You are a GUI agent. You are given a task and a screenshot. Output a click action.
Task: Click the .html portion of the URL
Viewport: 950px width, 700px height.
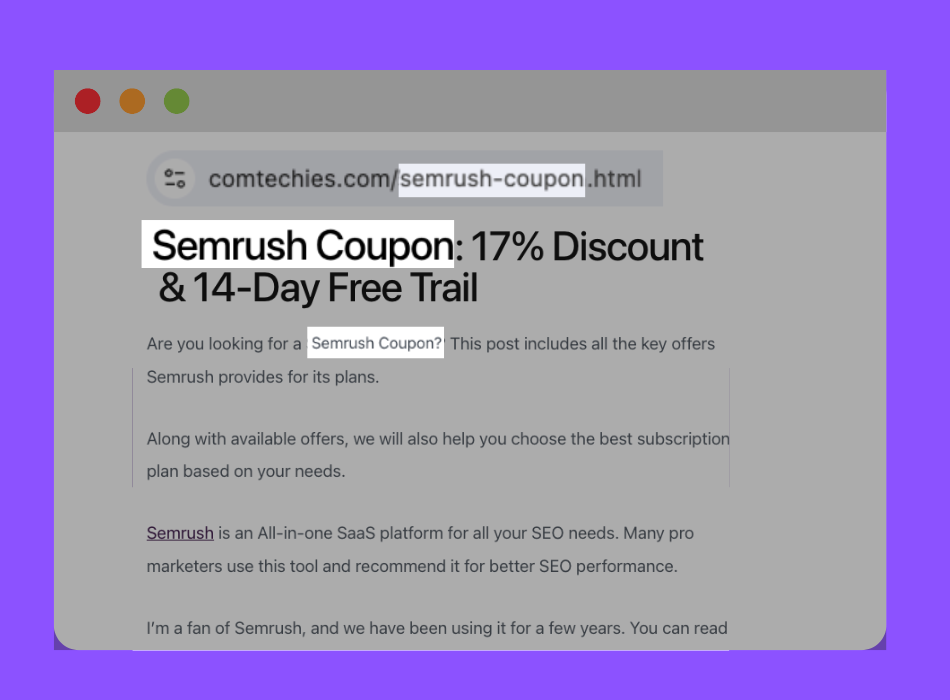click(614, 179)
